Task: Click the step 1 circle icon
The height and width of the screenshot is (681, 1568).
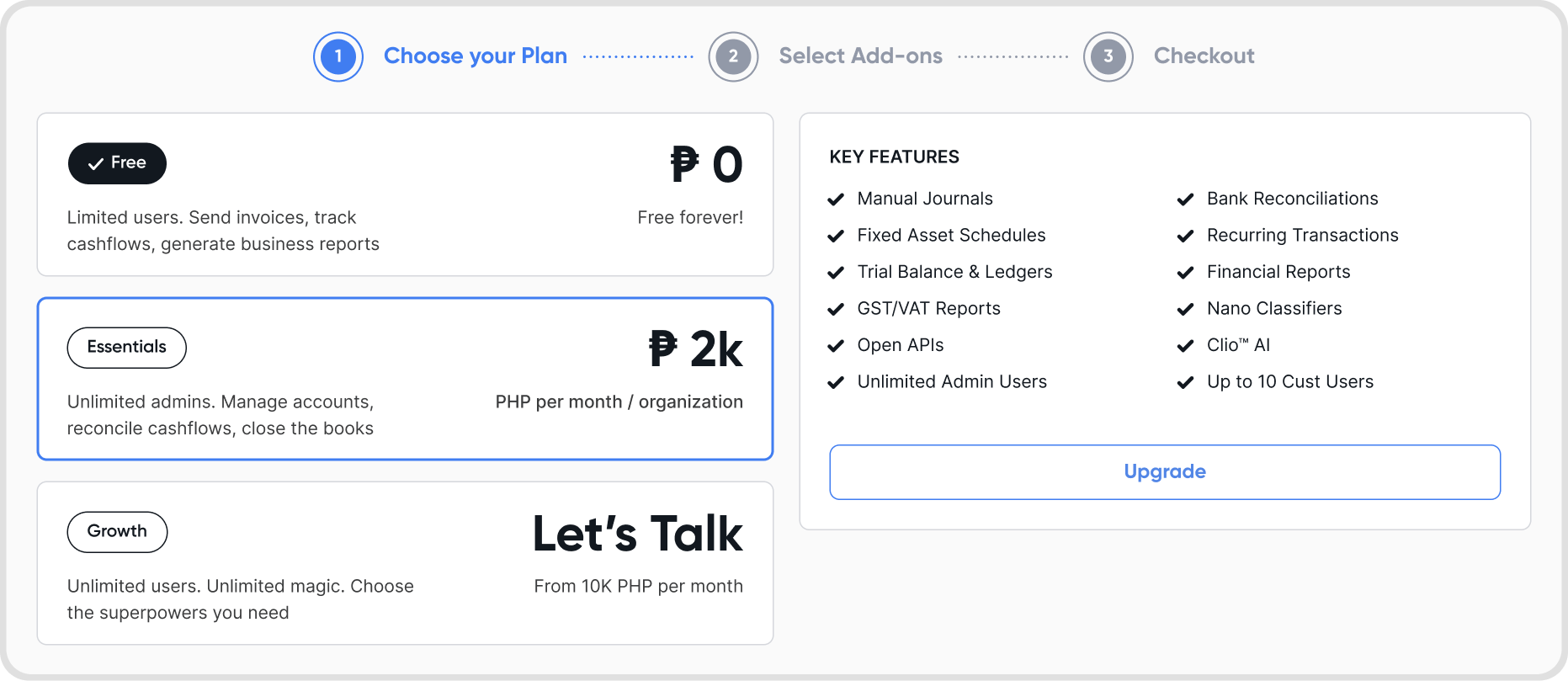Action: click(x=338, y=56)
